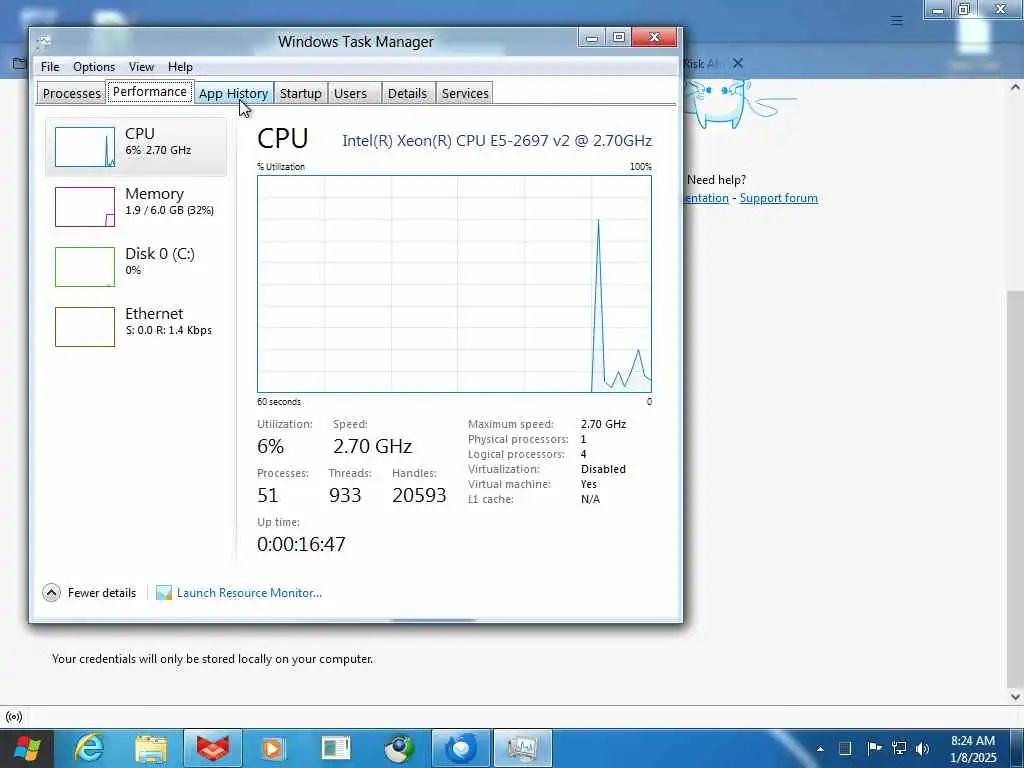Open the App History tab
This screenshot has height=768, width=1024.
(233, 93)
